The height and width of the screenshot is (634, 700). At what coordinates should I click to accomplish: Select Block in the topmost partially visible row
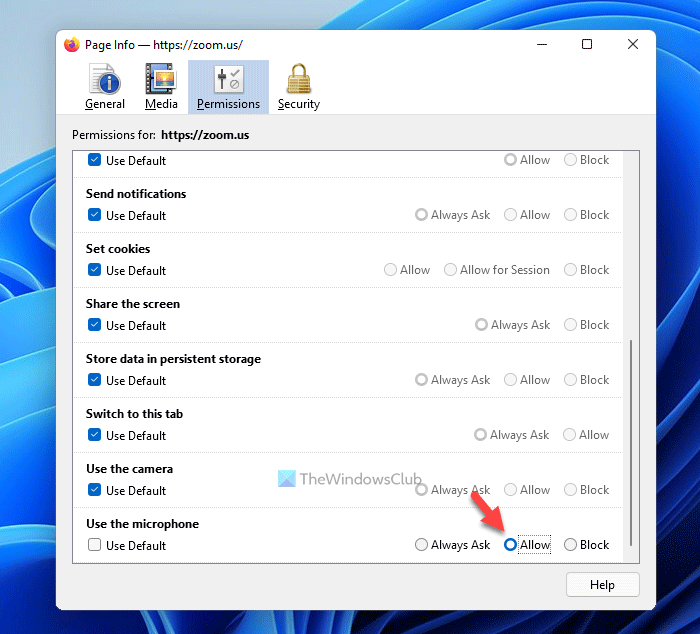click(570, 160)
